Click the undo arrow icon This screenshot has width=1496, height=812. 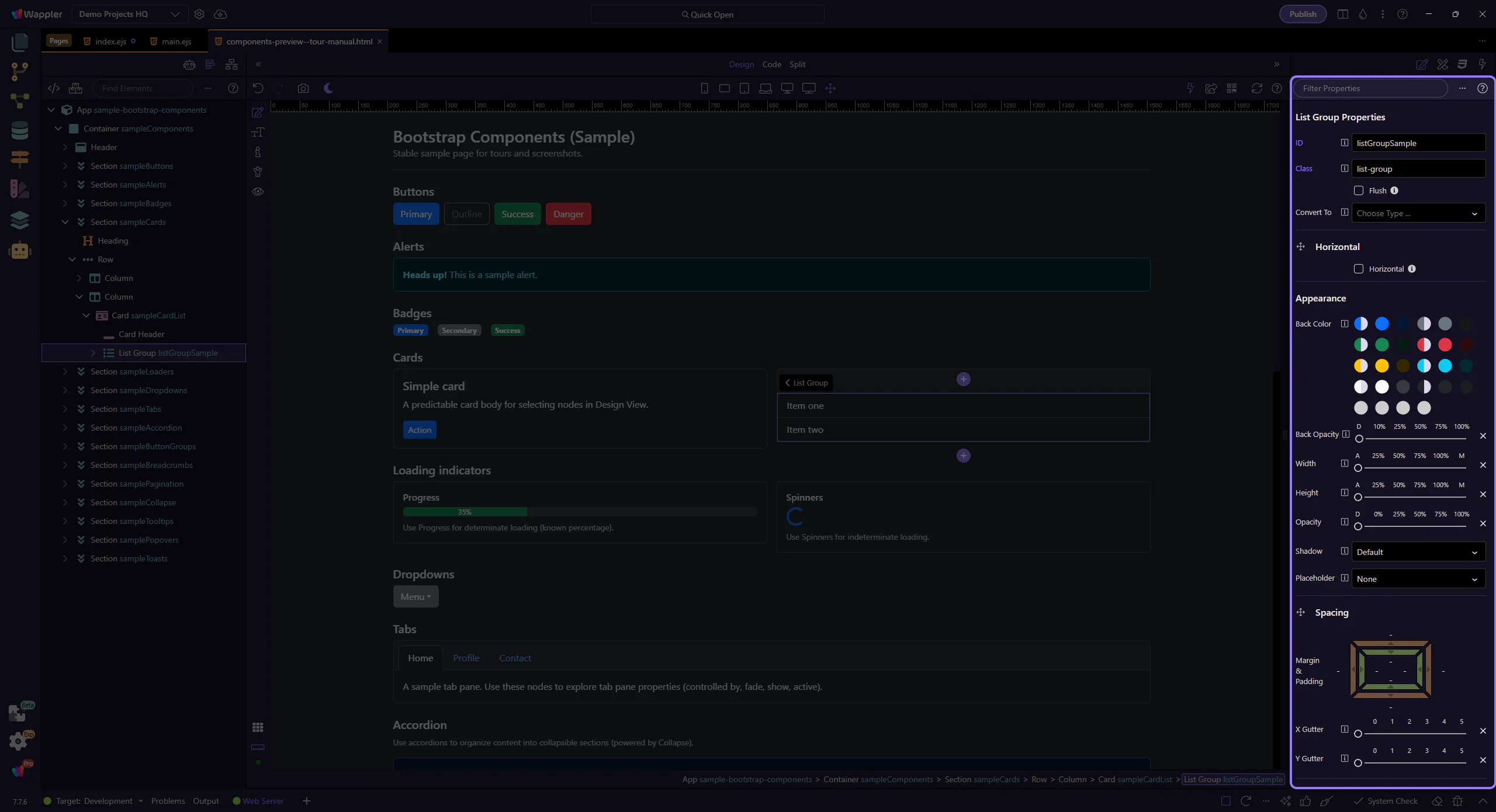[x=258, y=88]
